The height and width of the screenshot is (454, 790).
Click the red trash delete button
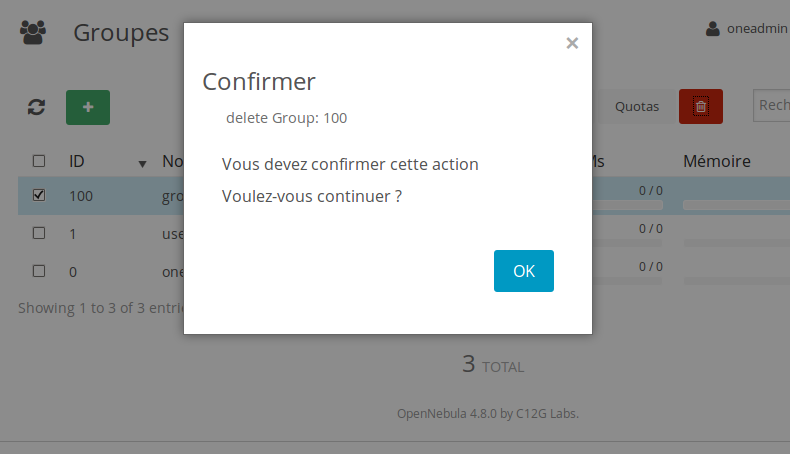[700, 106]
